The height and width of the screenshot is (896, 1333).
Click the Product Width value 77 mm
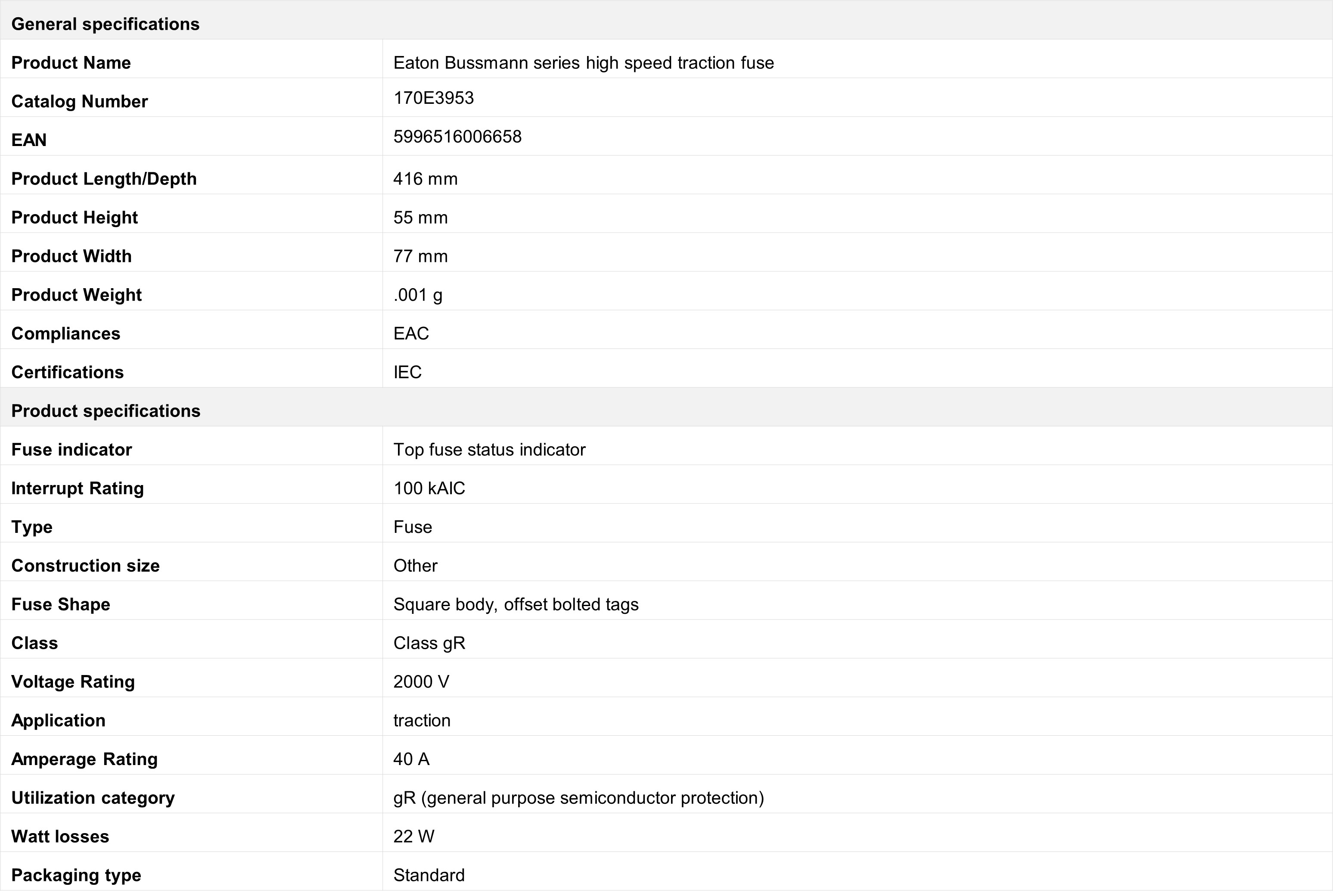coord(420,257)
